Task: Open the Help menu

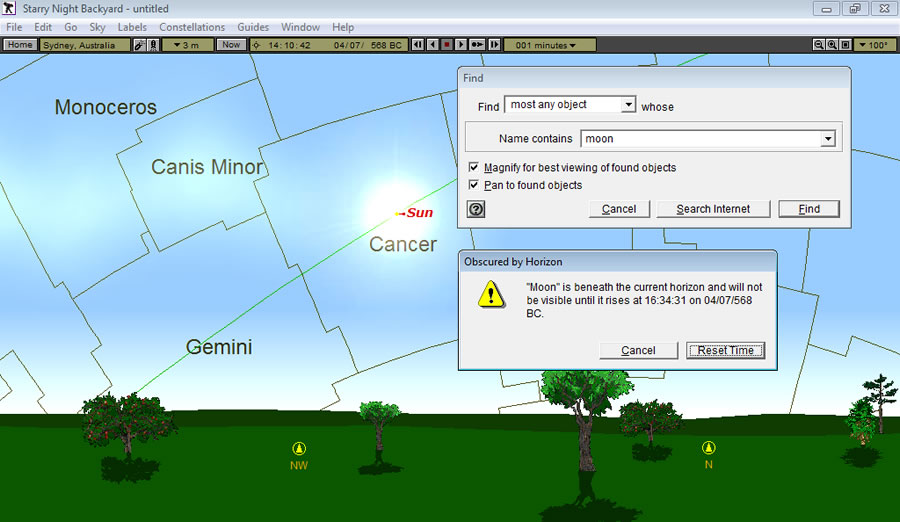Action: 343,27
